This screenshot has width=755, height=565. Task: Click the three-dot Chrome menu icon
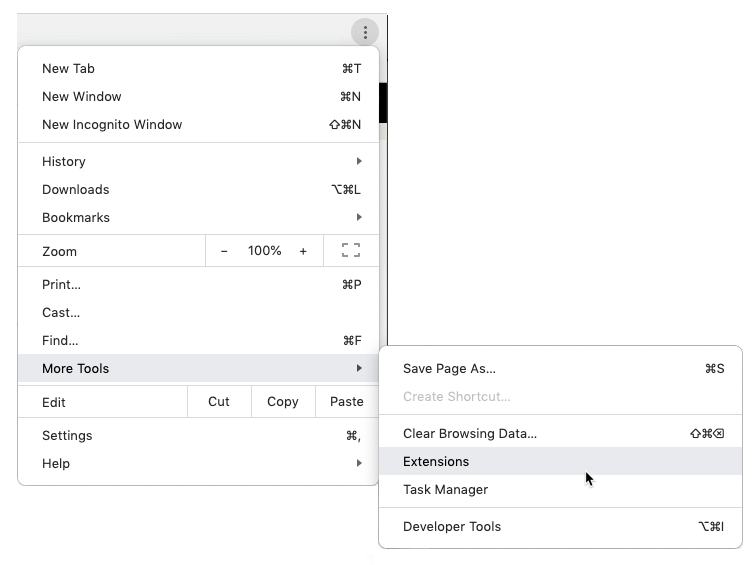coord(365,33)
